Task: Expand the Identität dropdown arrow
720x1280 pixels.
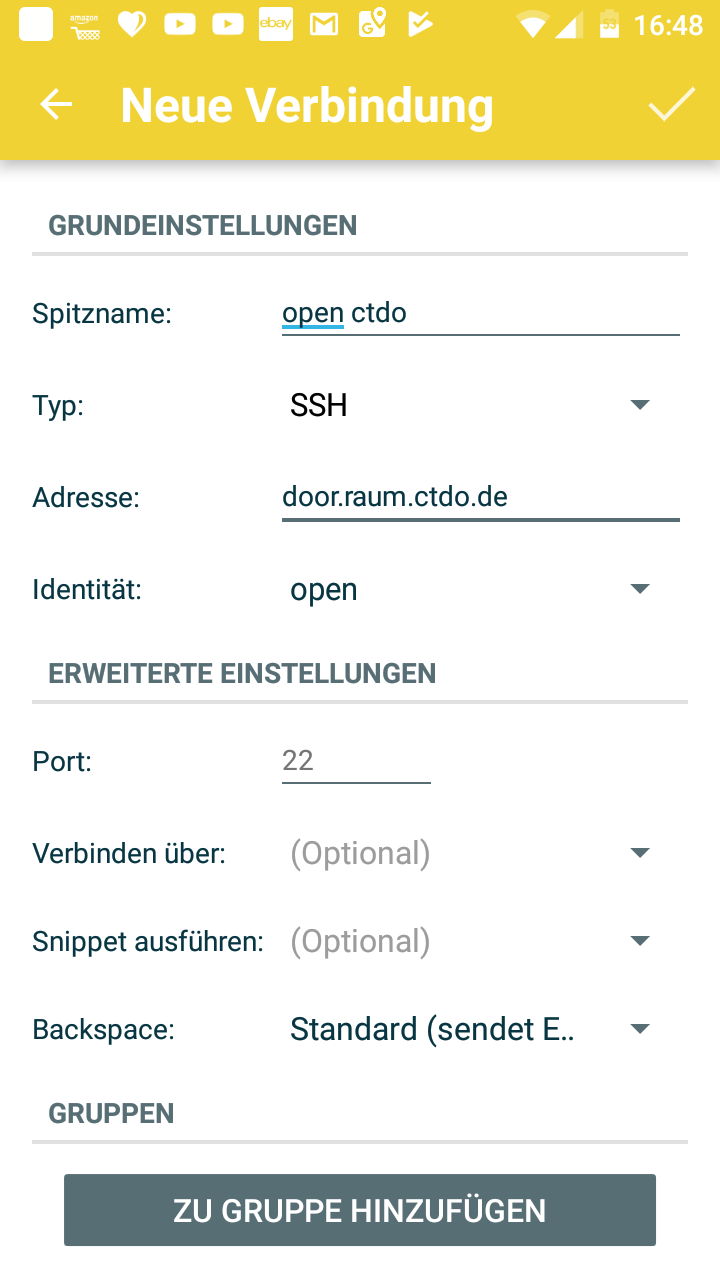Action: click(x=640, y=589)
